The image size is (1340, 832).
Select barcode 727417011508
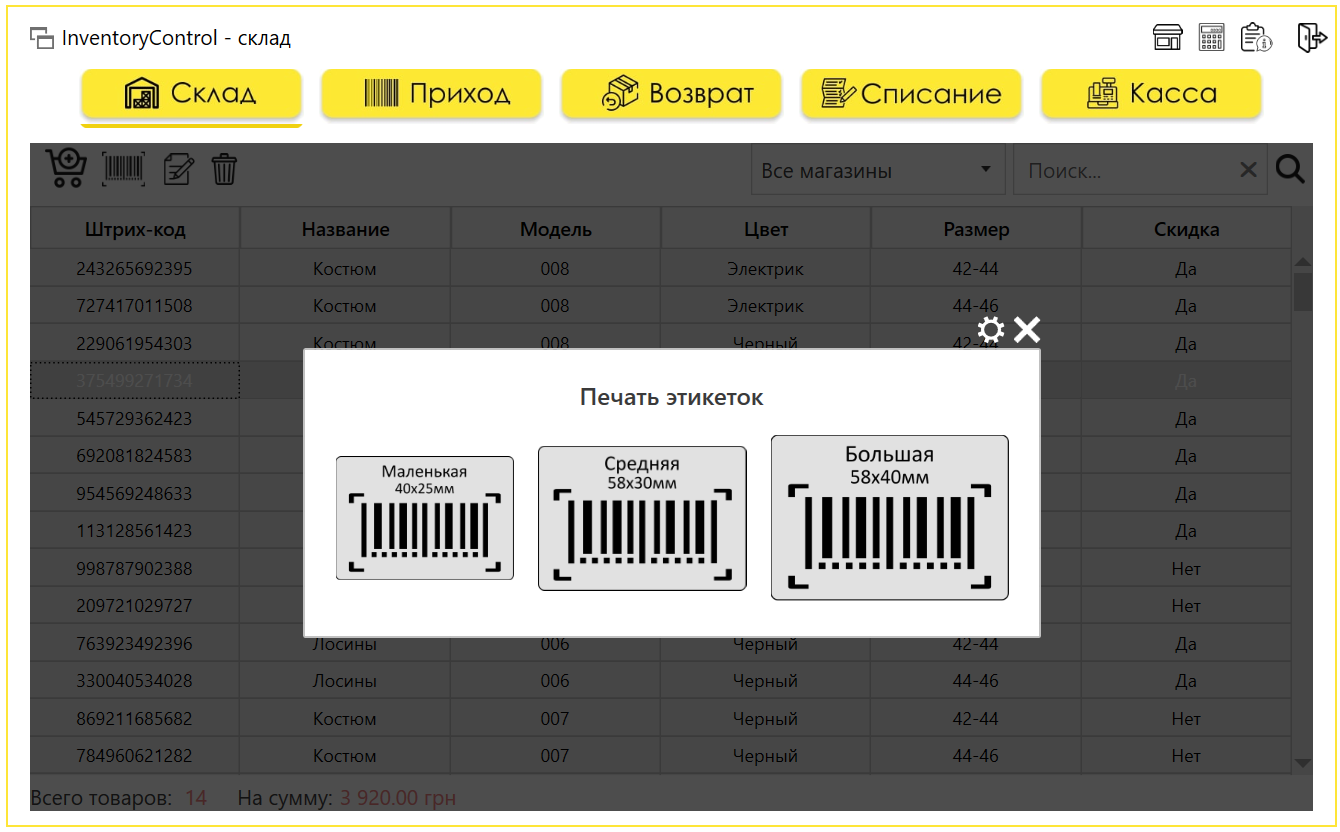[135, 306]
